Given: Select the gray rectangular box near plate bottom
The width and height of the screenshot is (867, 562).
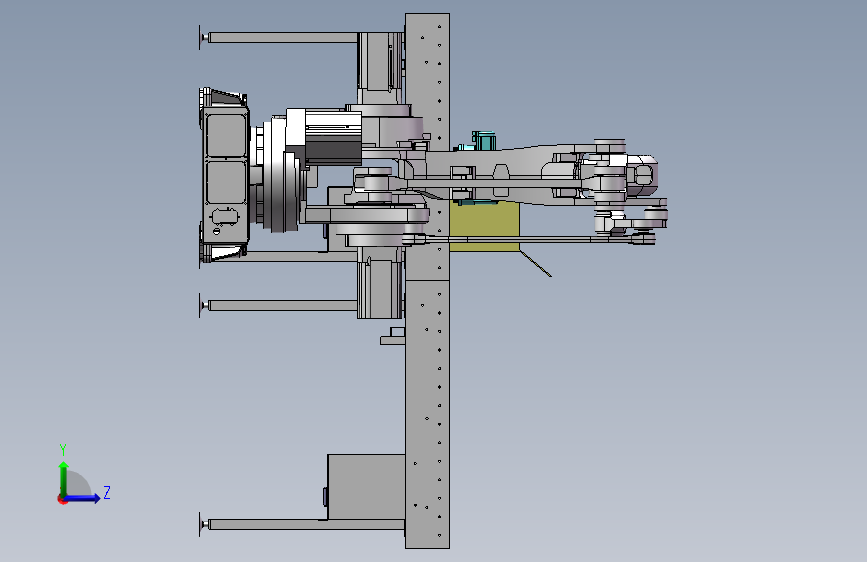Looking at the screenshot, I should pyautogui.click(x=366, y=487).
